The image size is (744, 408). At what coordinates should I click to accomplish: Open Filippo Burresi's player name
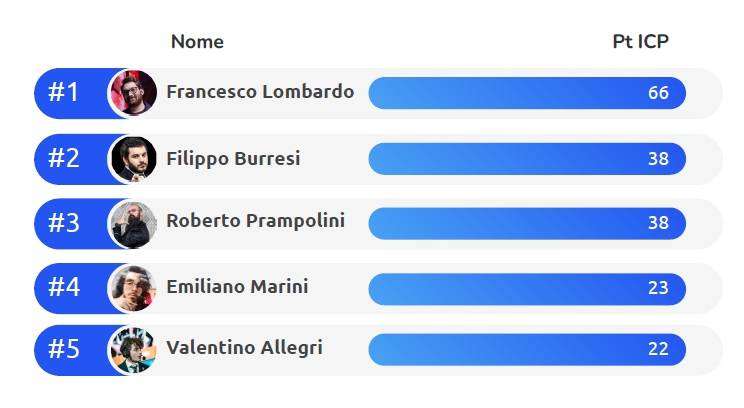pyautogui.click(x=233, y=159)
